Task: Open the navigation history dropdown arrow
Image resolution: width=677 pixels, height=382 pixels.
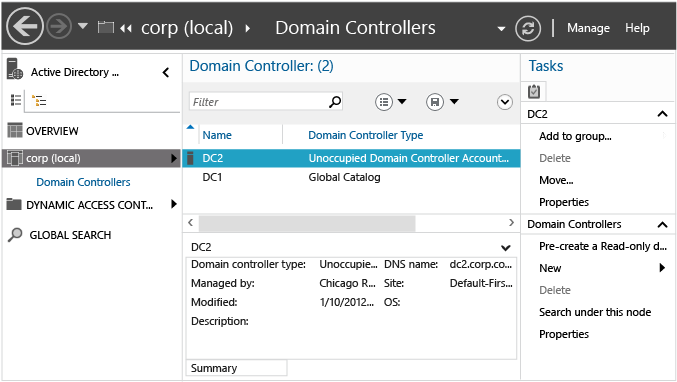Action: [83, 26]
